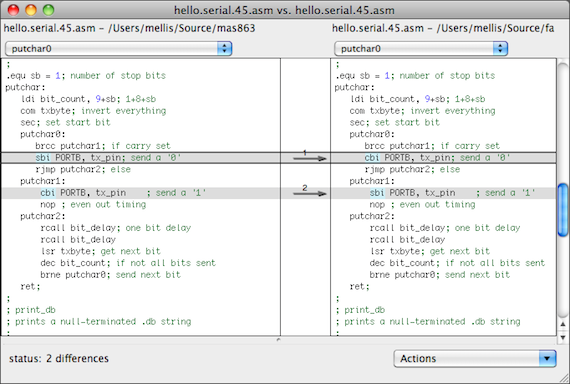Click the right pane's cbi PORTB send '0' line
570x384 pixels.
[x=443, y=158]
